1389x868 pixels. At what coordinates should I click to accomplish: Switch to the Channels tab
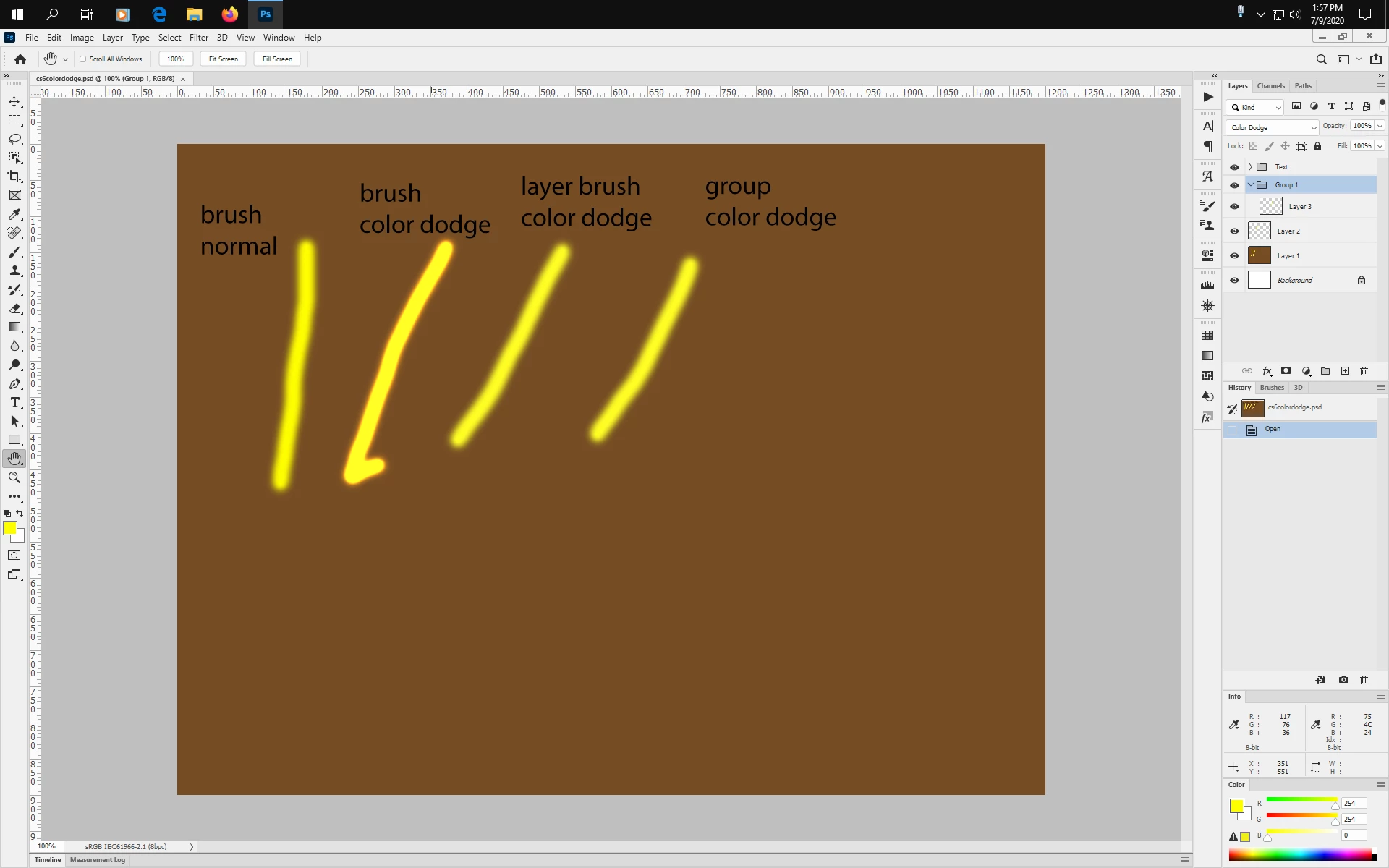(1270, 86)
